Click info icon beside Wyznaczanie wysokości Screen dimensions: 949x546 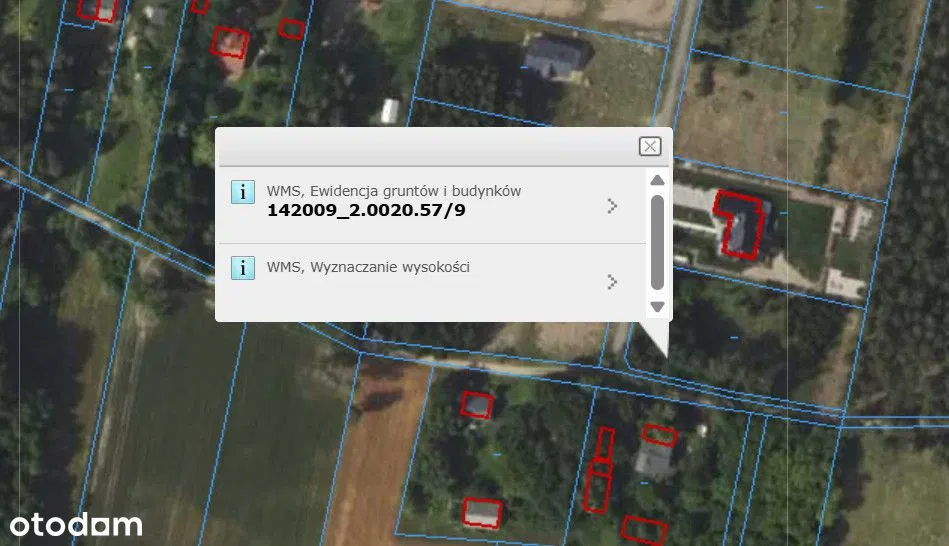tap(243, 268)
